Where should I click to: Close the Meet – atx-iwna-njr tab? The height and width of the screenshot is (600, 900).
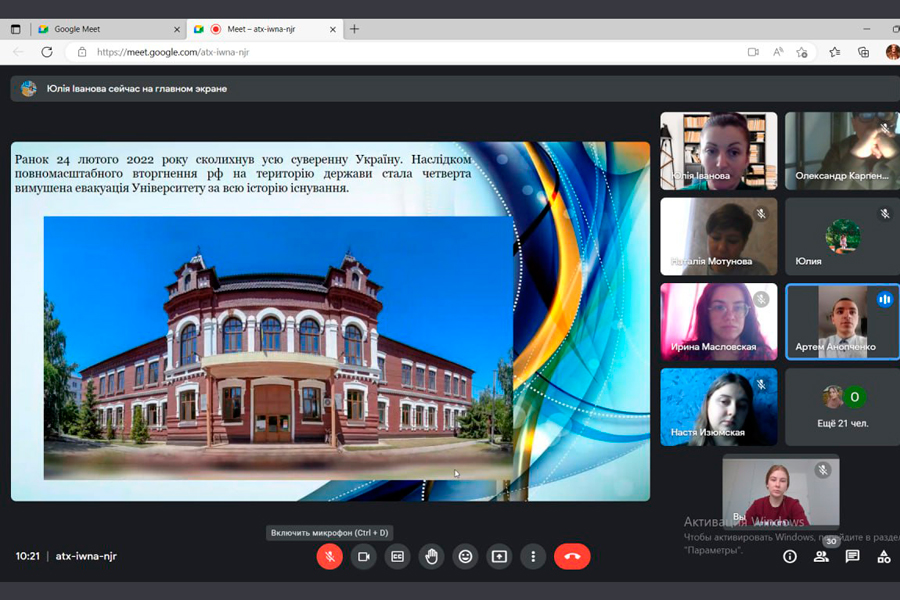333,29
